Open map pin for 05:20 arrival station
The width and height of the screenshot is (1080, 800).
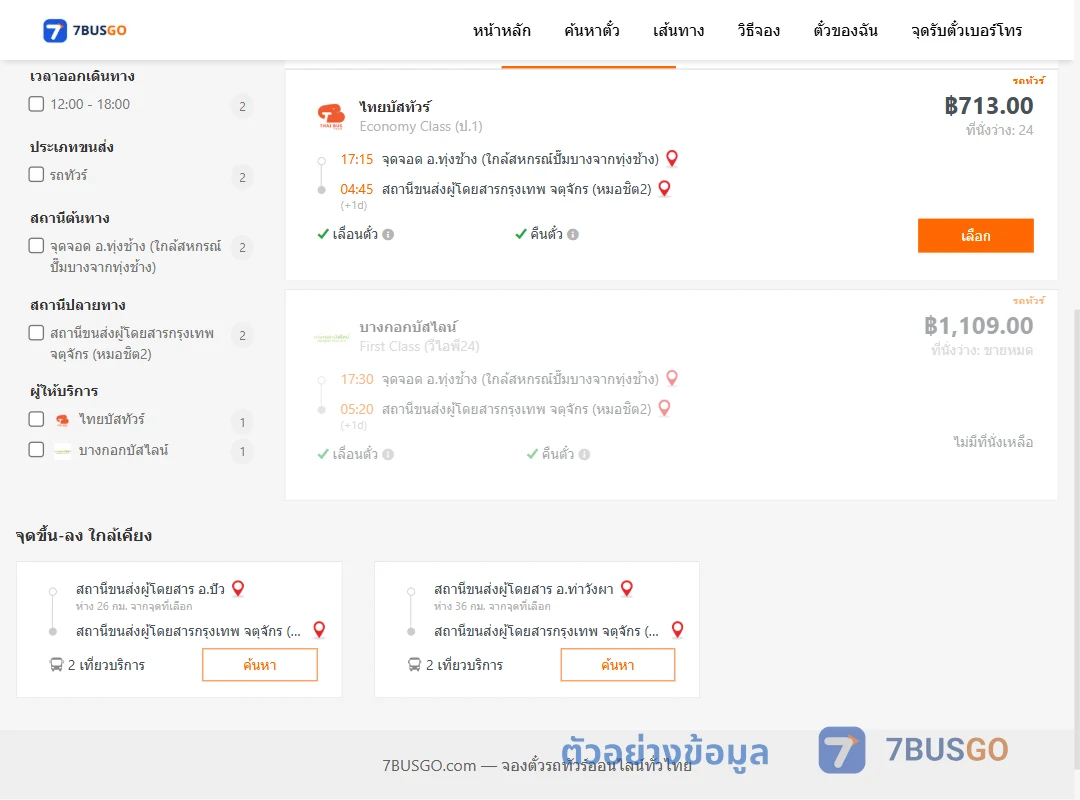pos(665,408)
